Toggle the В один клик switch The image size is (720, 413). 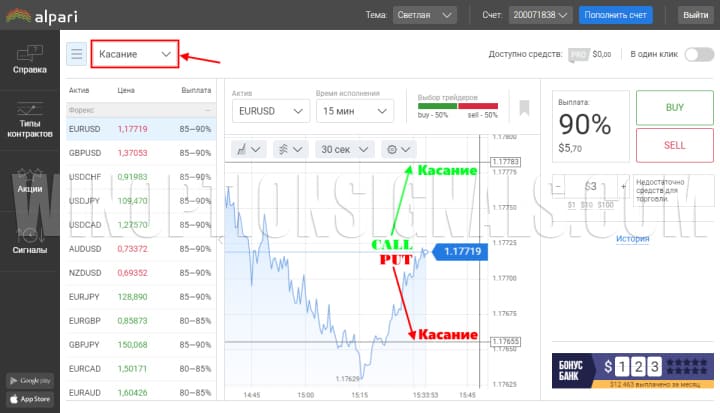697,54
